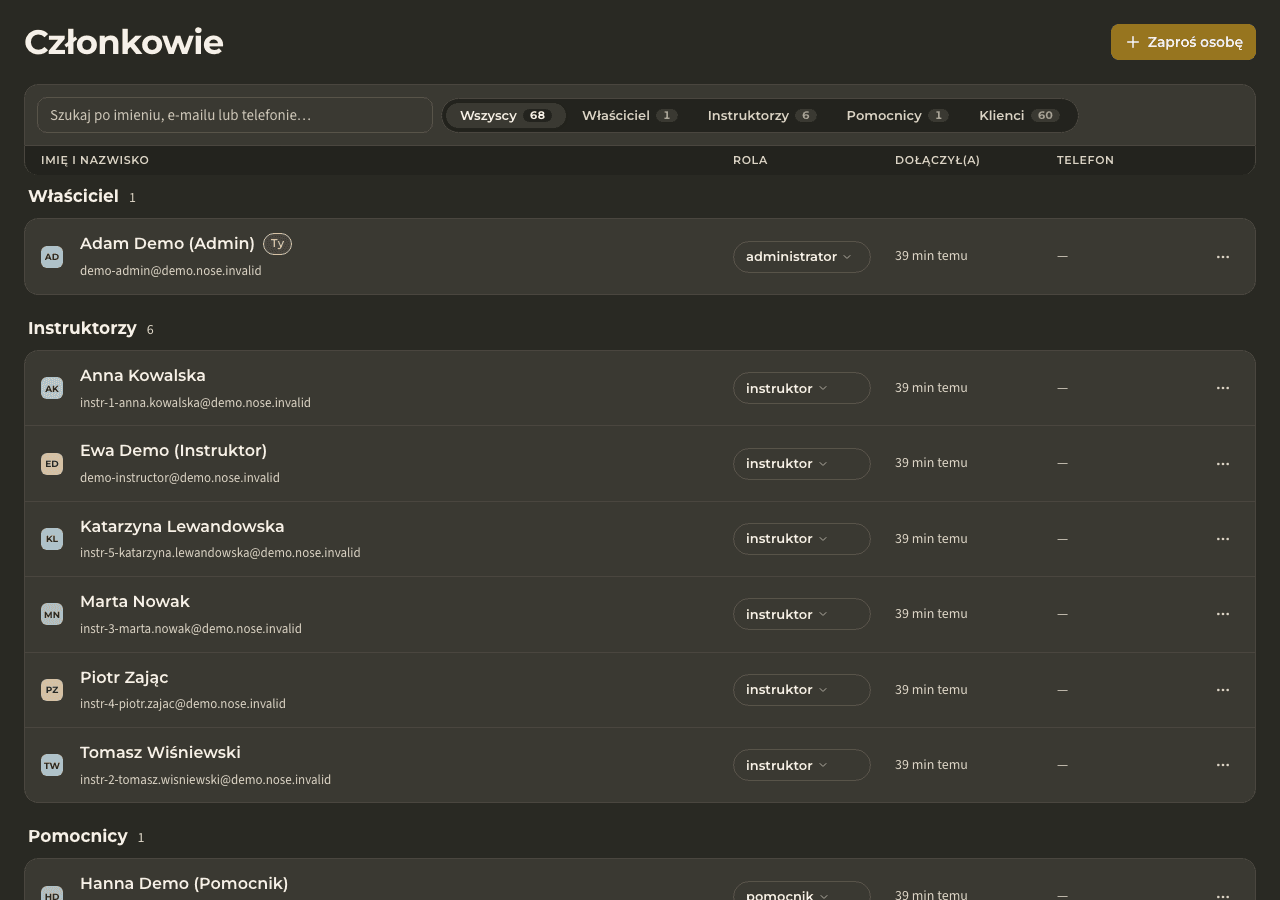The width and height of the screenshot is (1280, 900).
Task: Open row actions for Tomasz Wiśniewski
Action: [x=1222, y=765]
